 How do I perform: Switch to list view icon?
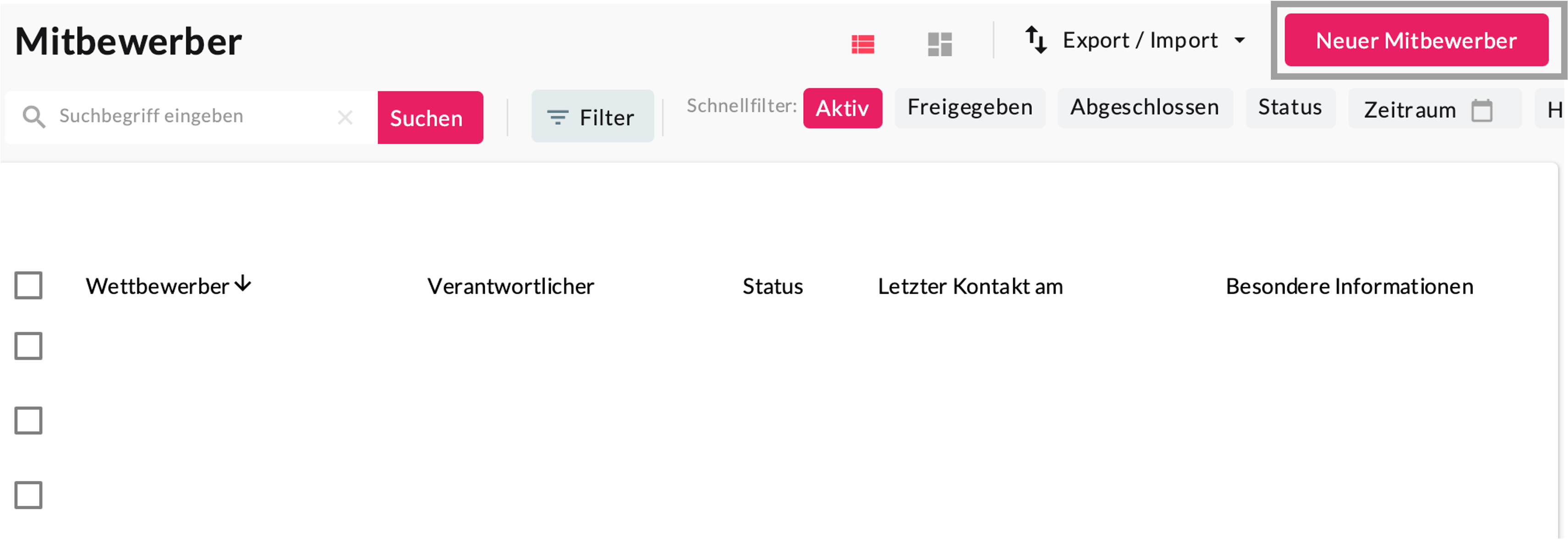(863, 44)
